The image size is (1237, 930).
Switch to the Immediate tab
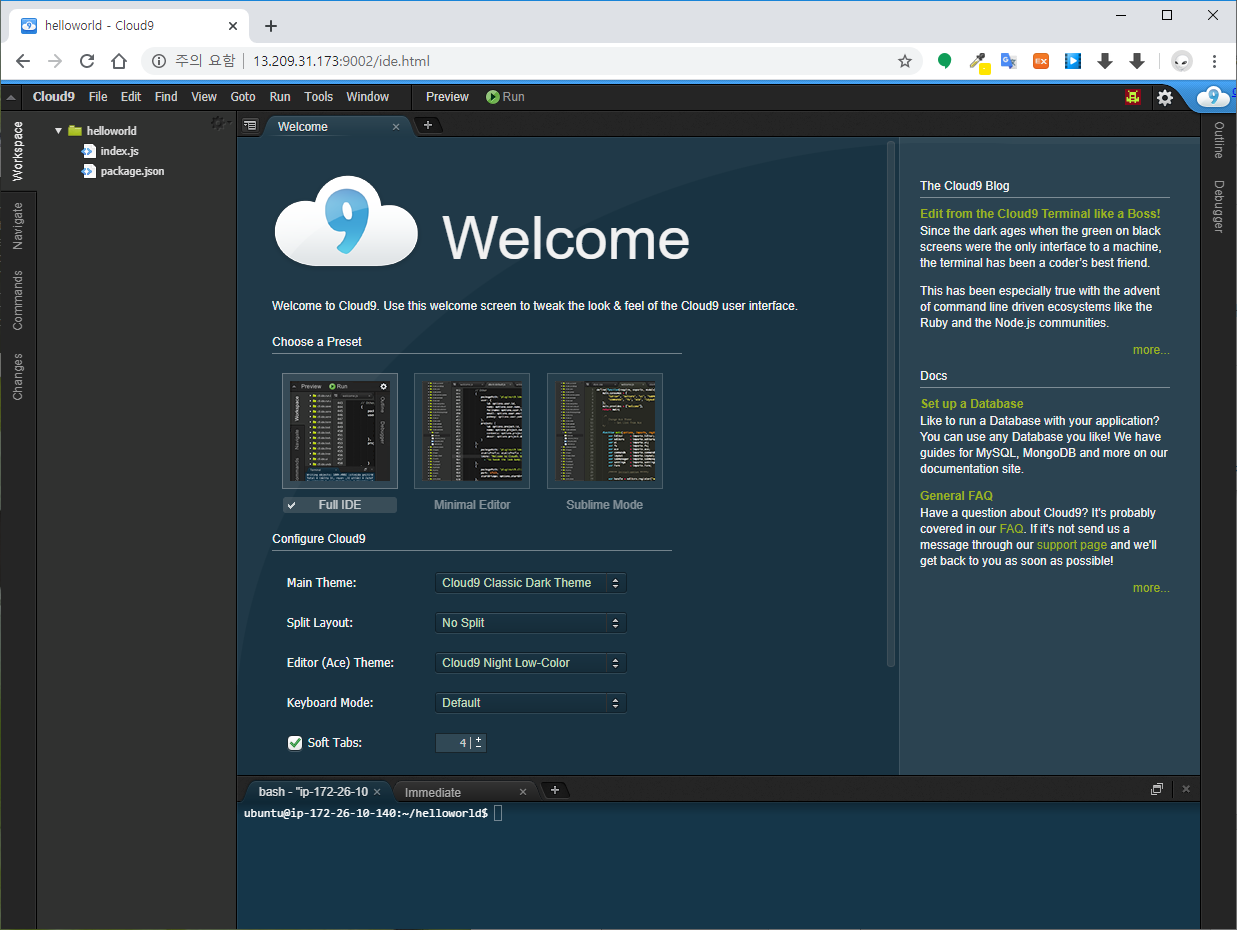pyautogui.click(x=433, y=792)
